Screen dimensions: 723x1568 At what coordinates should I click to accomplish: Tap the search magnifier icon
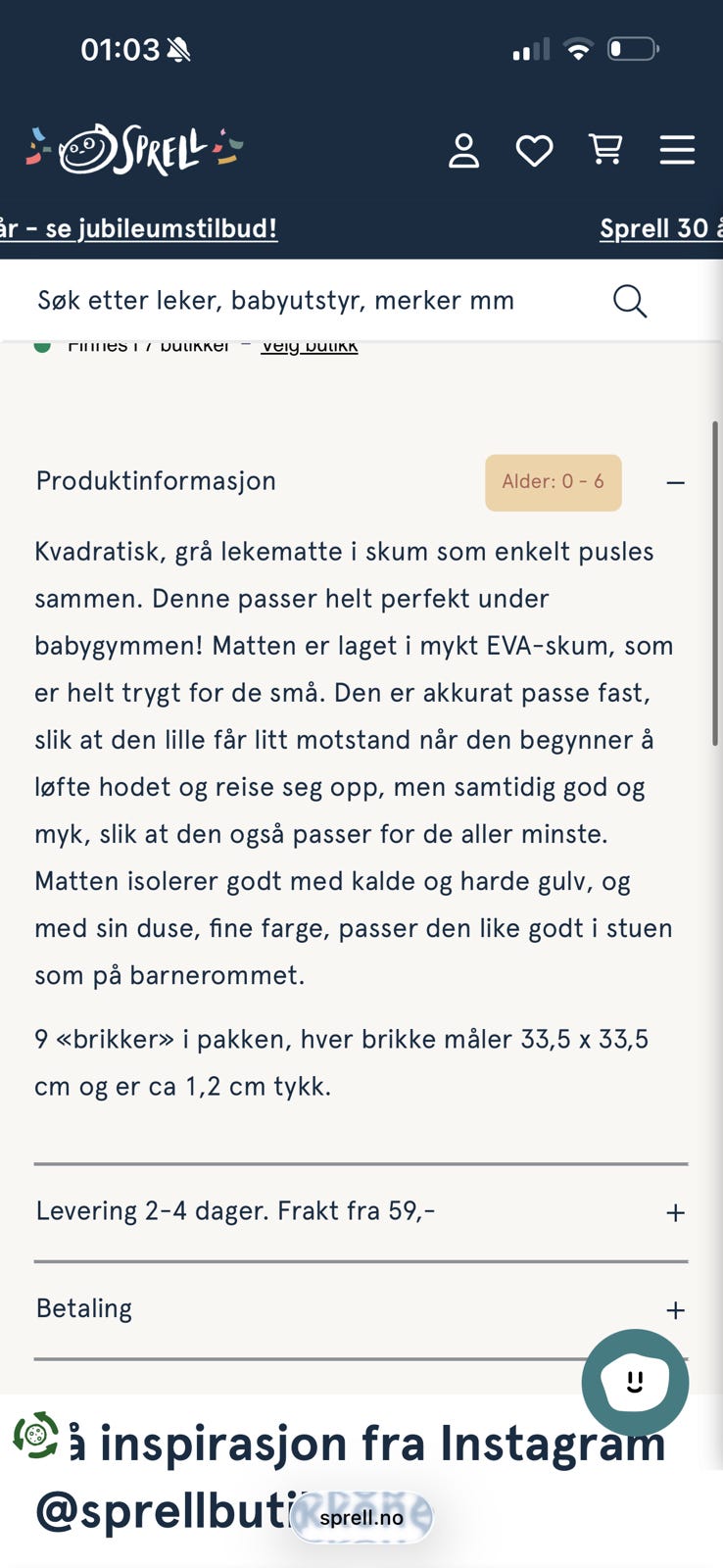(630, 301)
